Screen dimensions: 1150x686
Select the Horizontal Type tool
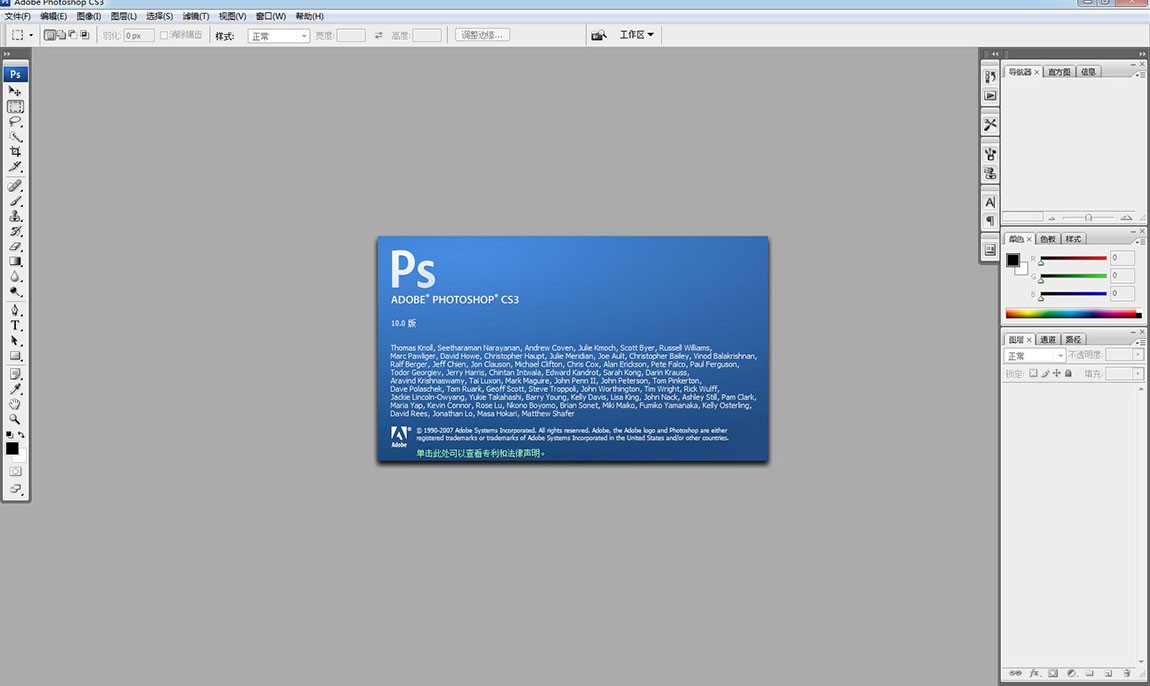pos(15,325)
